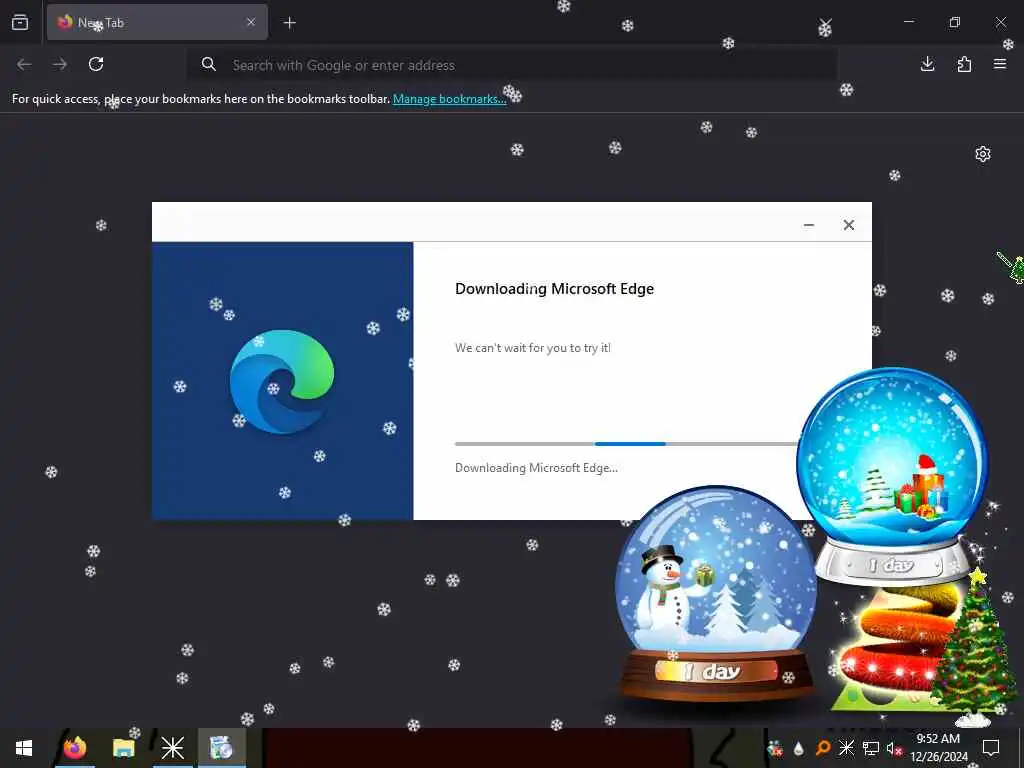This screenshot has height=768, width=1024.
Task: Close the New Tab tab
Action: coord(251,22)
